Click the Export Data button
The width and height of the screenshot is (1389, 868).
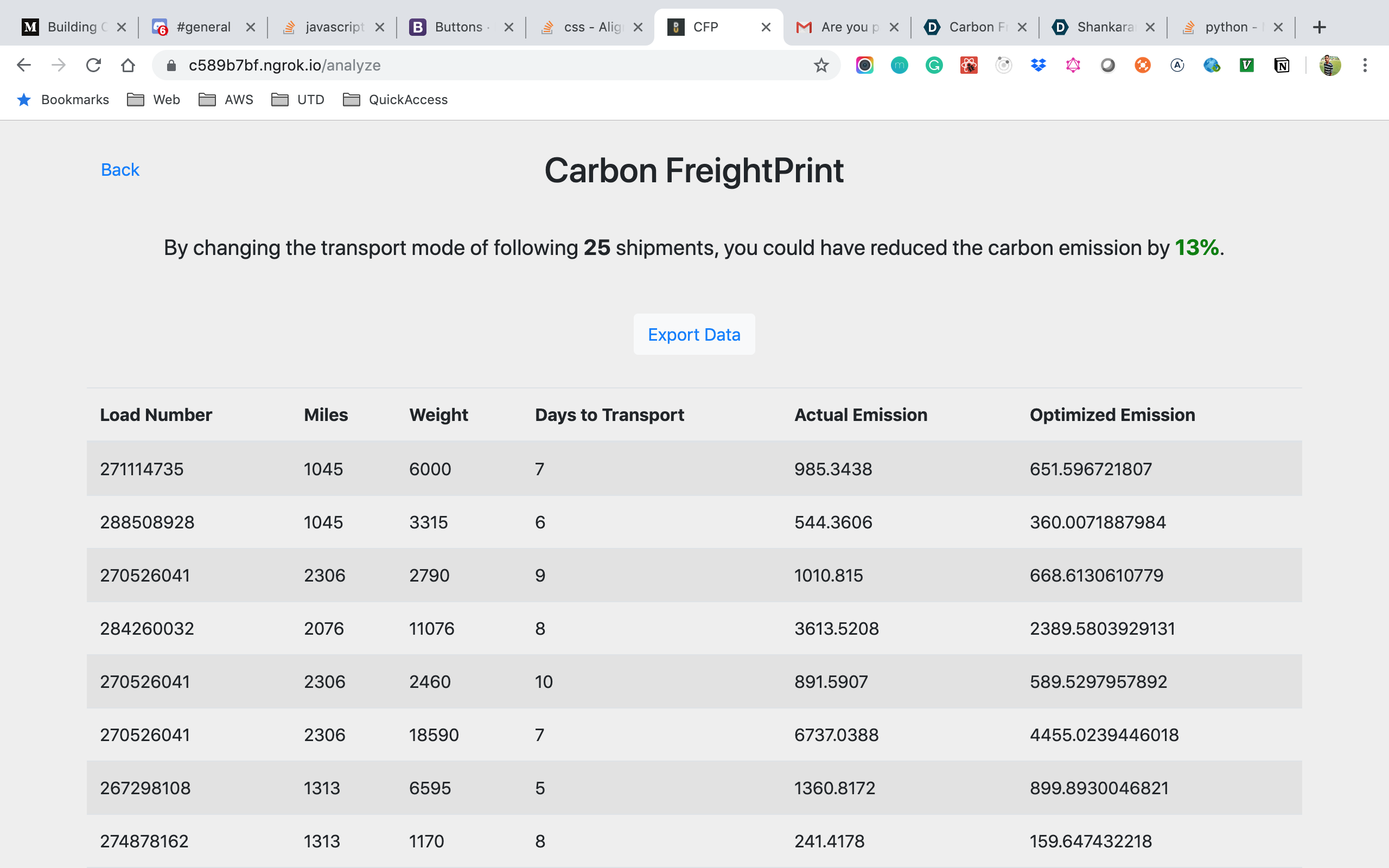[x=694, y=334]
